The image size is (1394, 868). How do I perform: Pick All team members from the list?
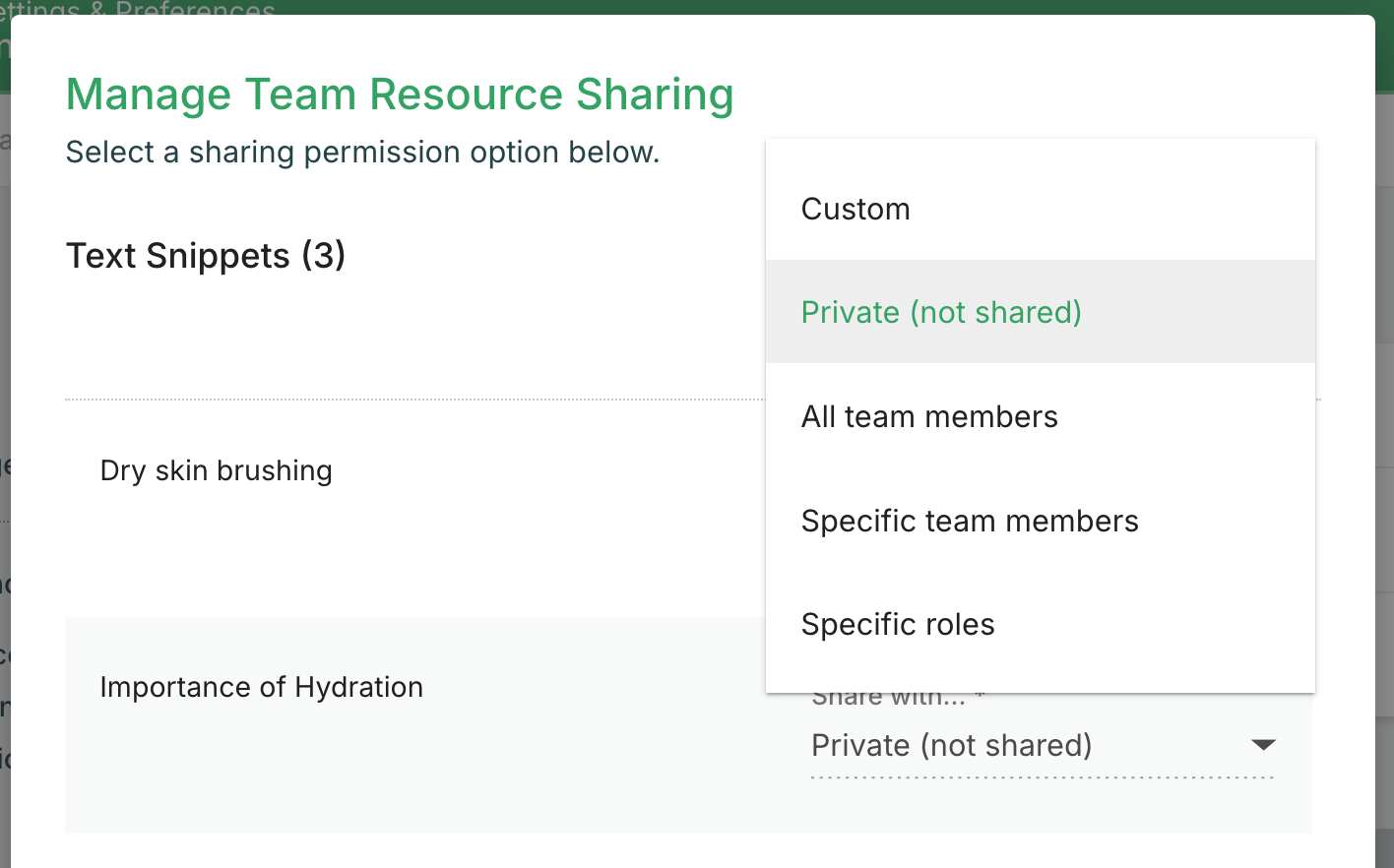[929, 416]
